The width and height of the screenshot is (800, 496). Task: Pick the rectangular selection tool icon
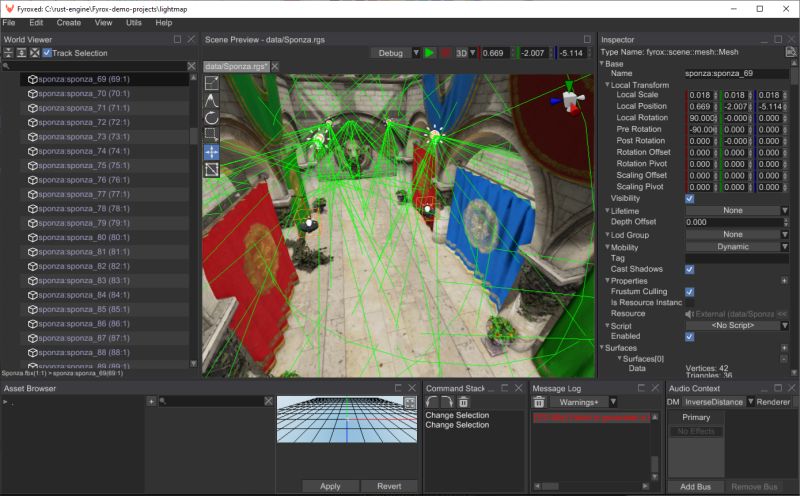point(211,135)
